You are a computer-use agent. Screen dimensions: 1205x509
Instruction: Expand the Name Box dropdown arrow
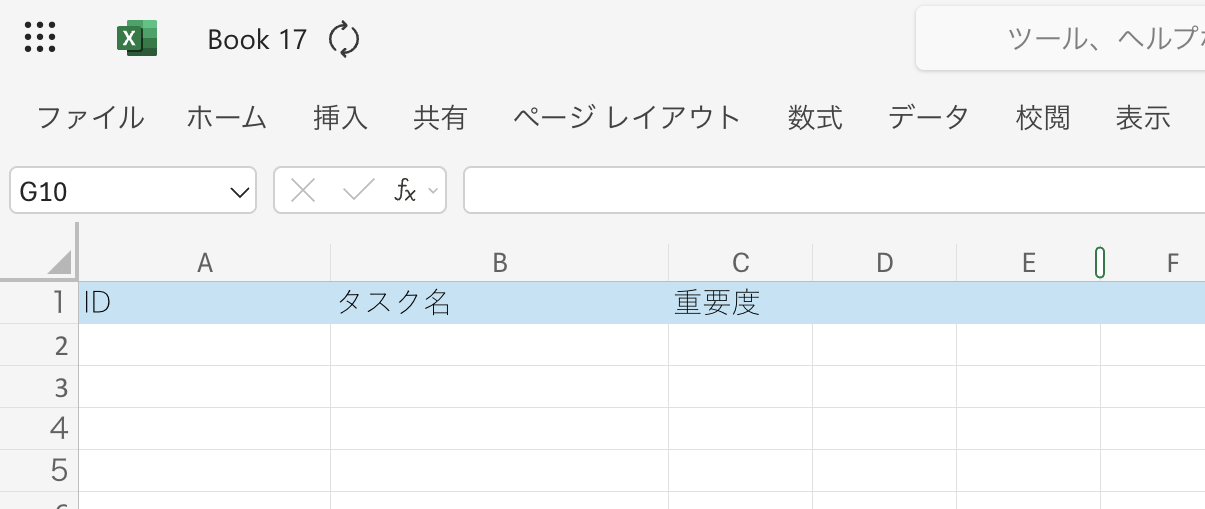(239, 191)
